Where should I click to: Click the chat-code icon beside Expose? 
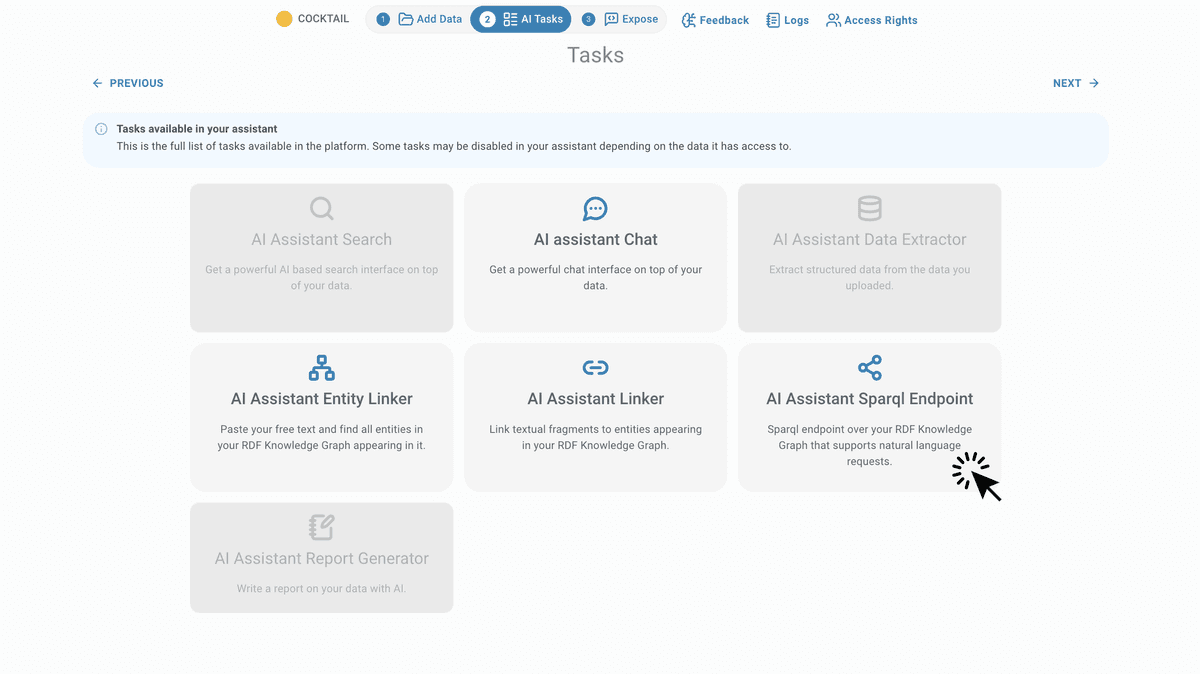(612, 19)
